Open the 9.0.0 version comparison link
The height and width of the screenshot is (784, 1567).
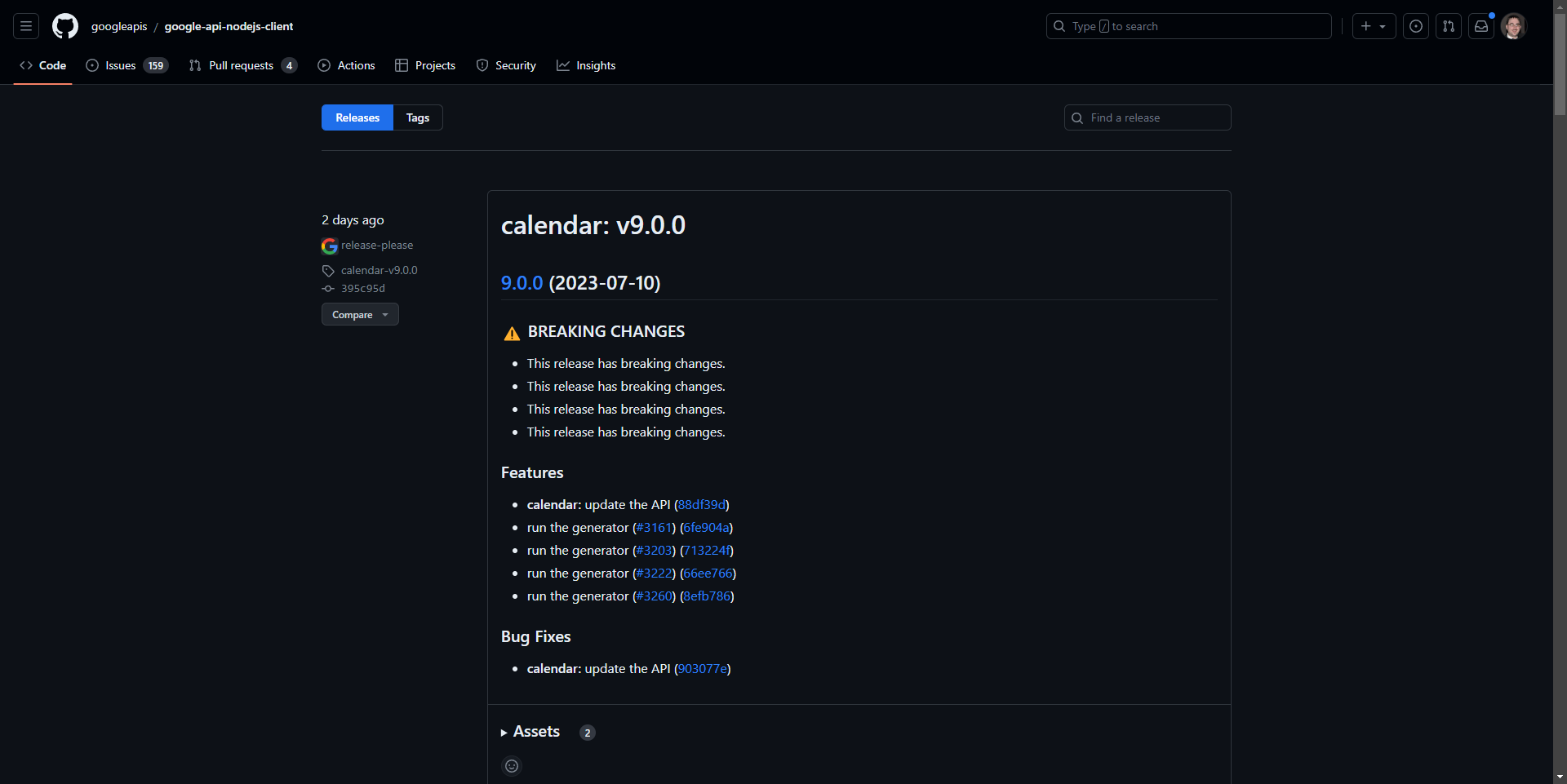[x=522, y=283]
